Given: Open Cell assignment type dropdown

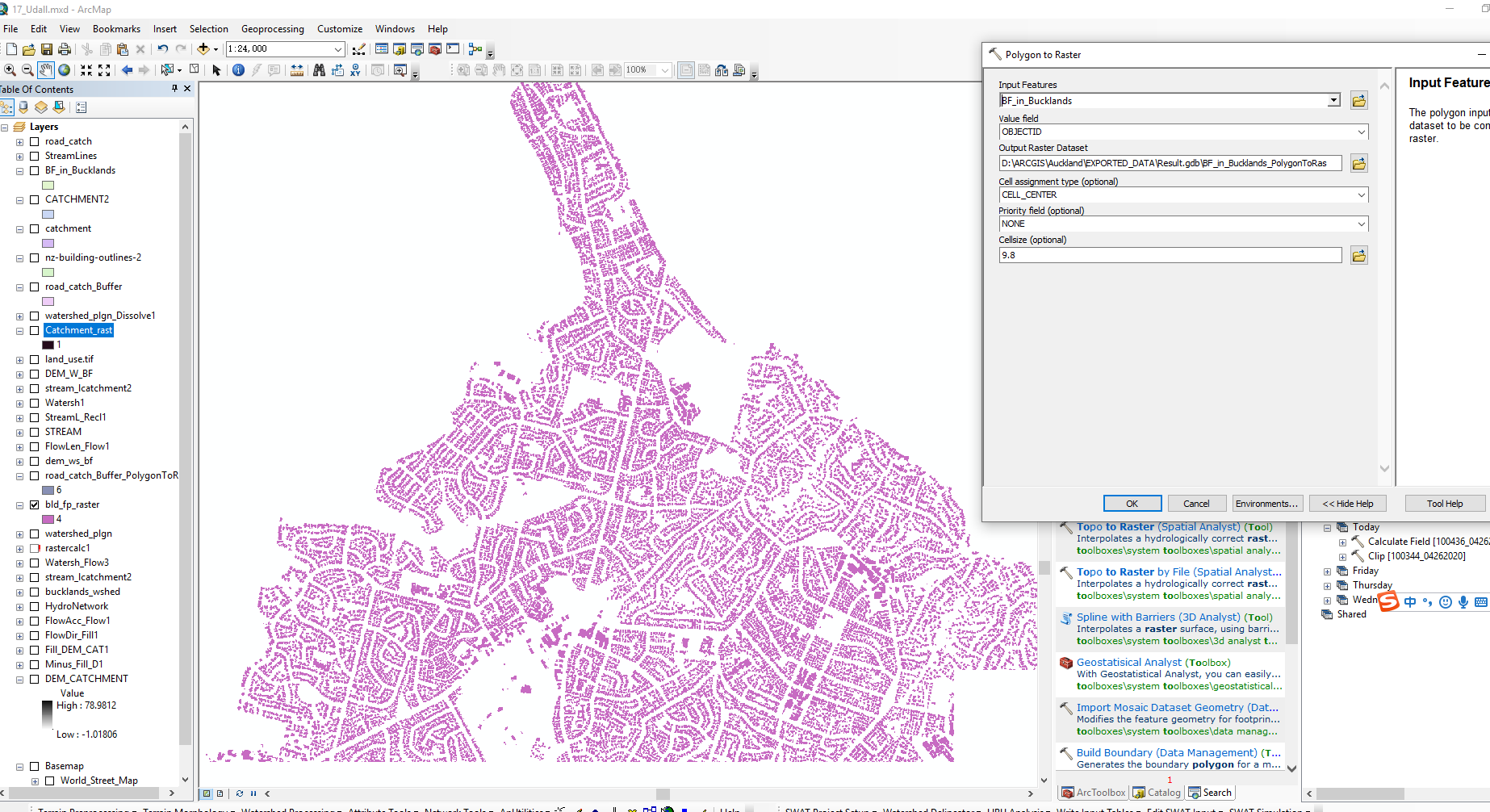Looking at the screenshot, I should pos(1361,195).
